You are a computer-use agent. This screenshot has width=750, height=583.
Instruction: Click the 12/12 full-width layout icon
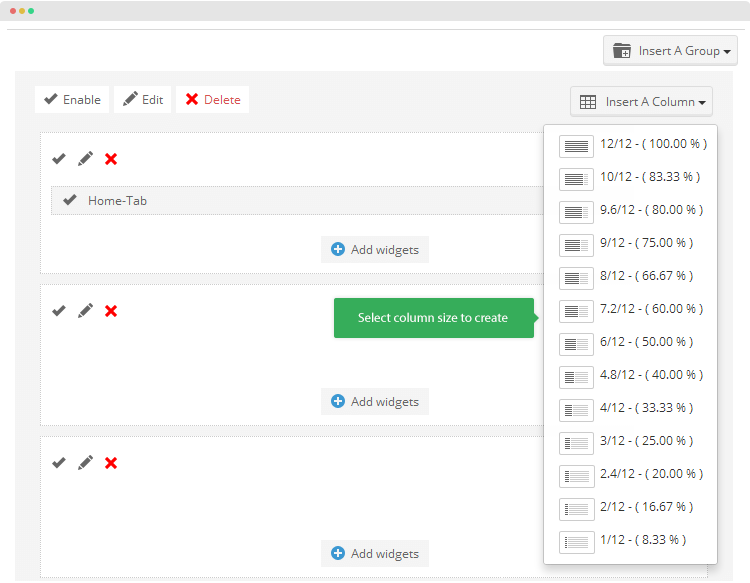point(576,146)
